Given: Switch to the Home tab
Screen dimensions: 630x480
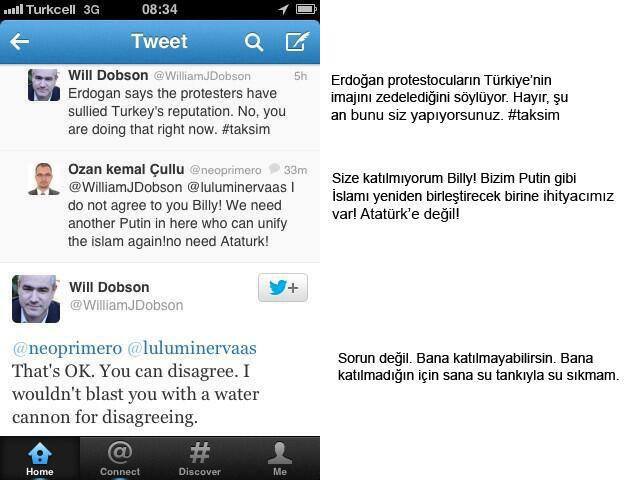Looking at the screenshot, I should [x=40, y=459].
